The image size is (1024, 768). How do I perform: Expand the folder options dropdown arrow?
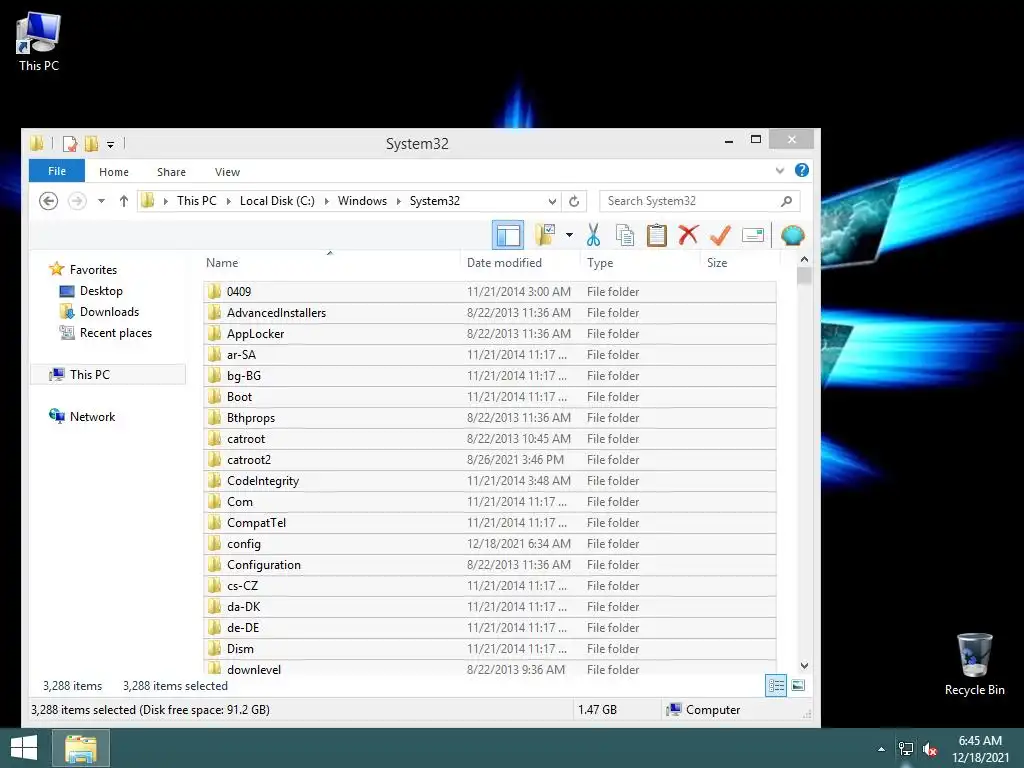click(569, 235)
